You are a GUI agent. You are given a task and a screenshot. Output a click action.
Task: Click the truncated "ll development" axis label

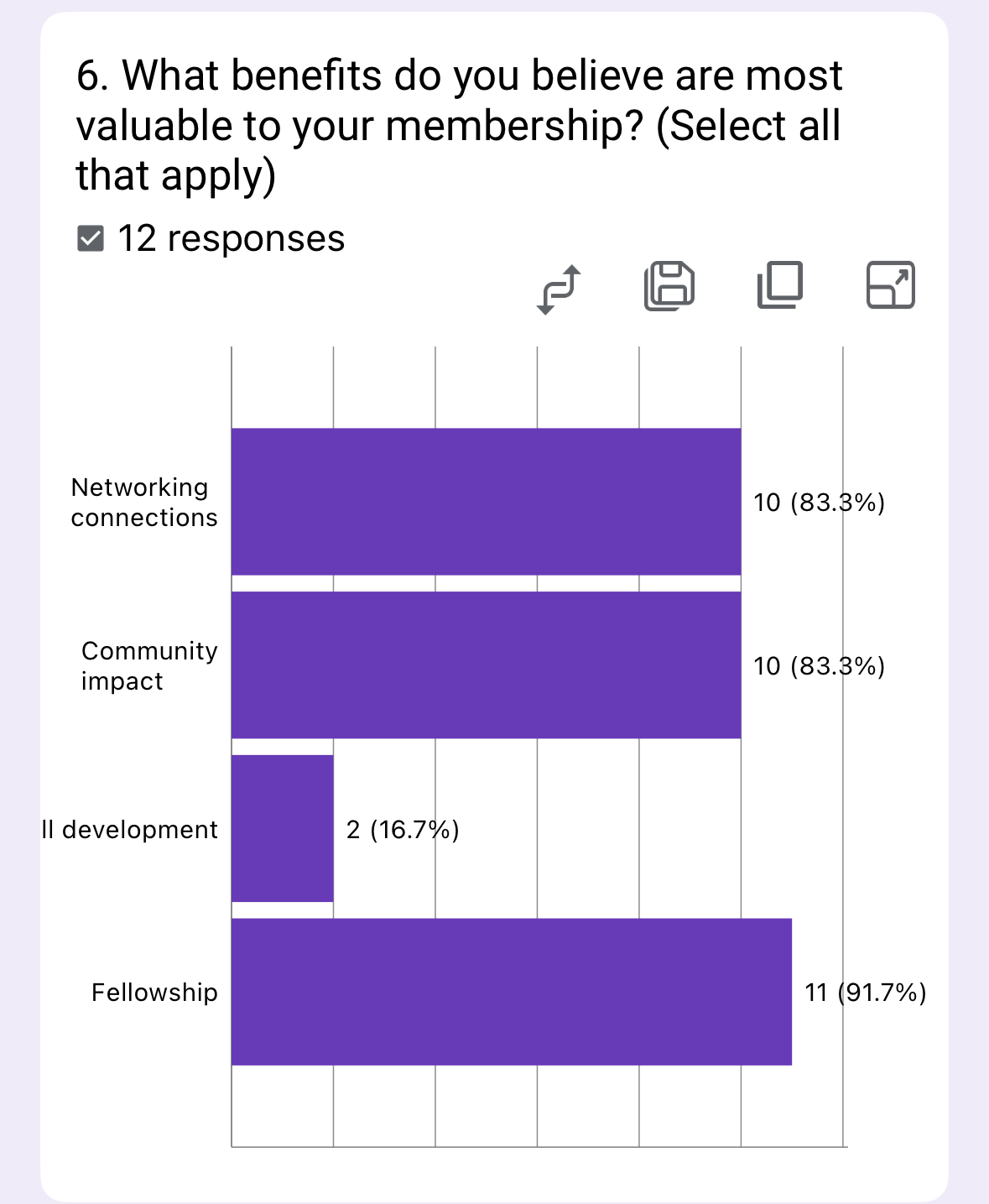[x=130, y=830]
